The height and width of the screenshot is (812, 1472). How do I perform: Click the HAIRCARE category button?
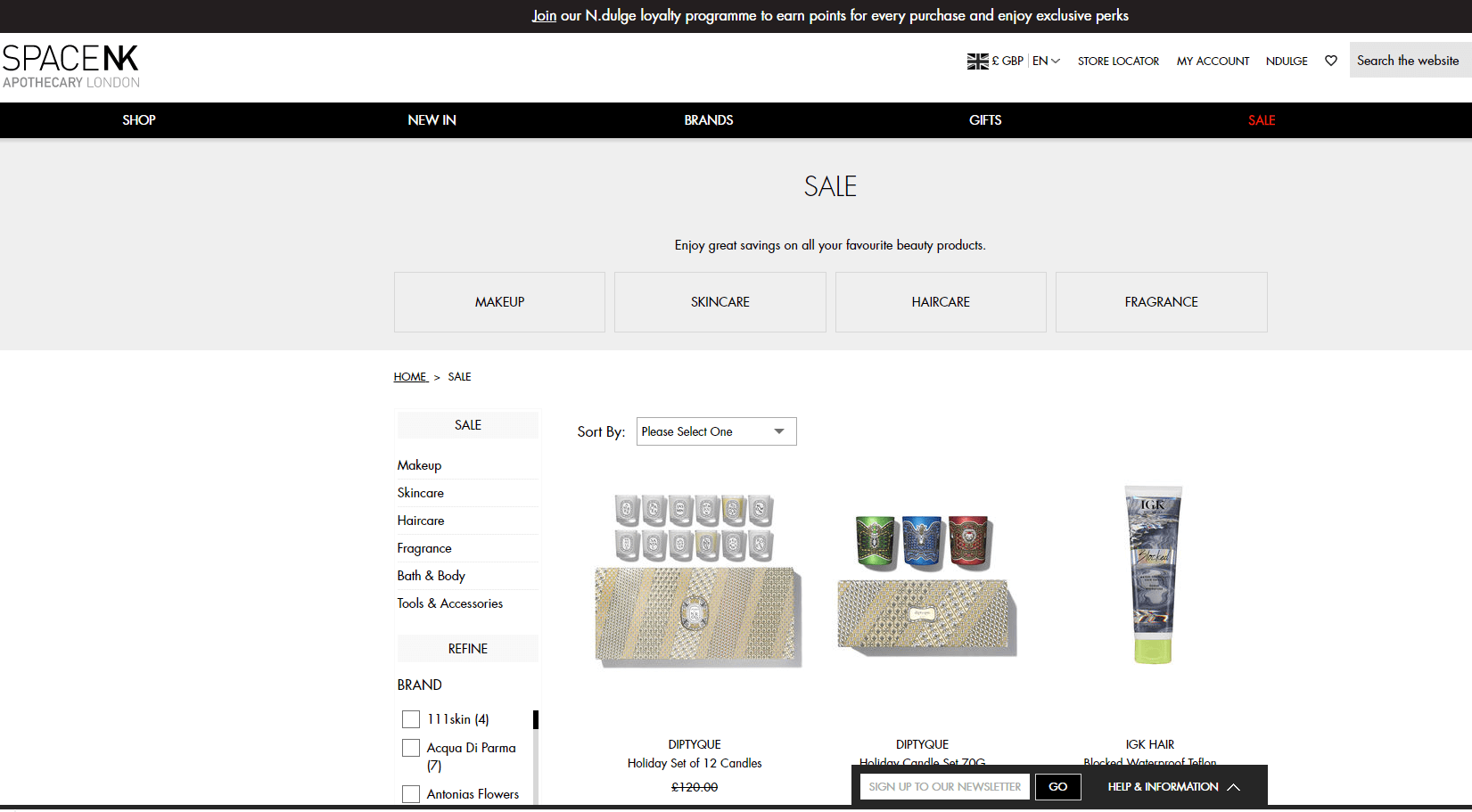tap(941, 302)
